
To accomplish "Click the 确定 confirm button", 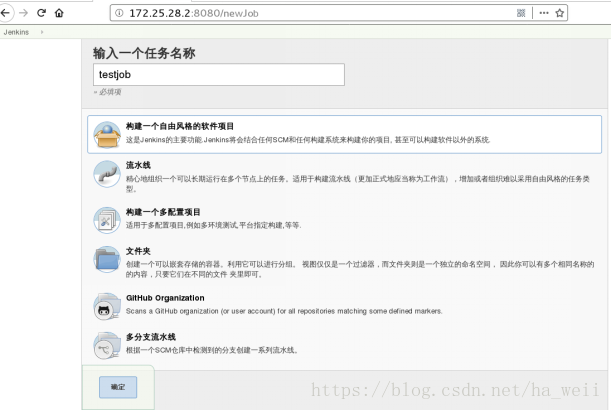I will point(118,387).
